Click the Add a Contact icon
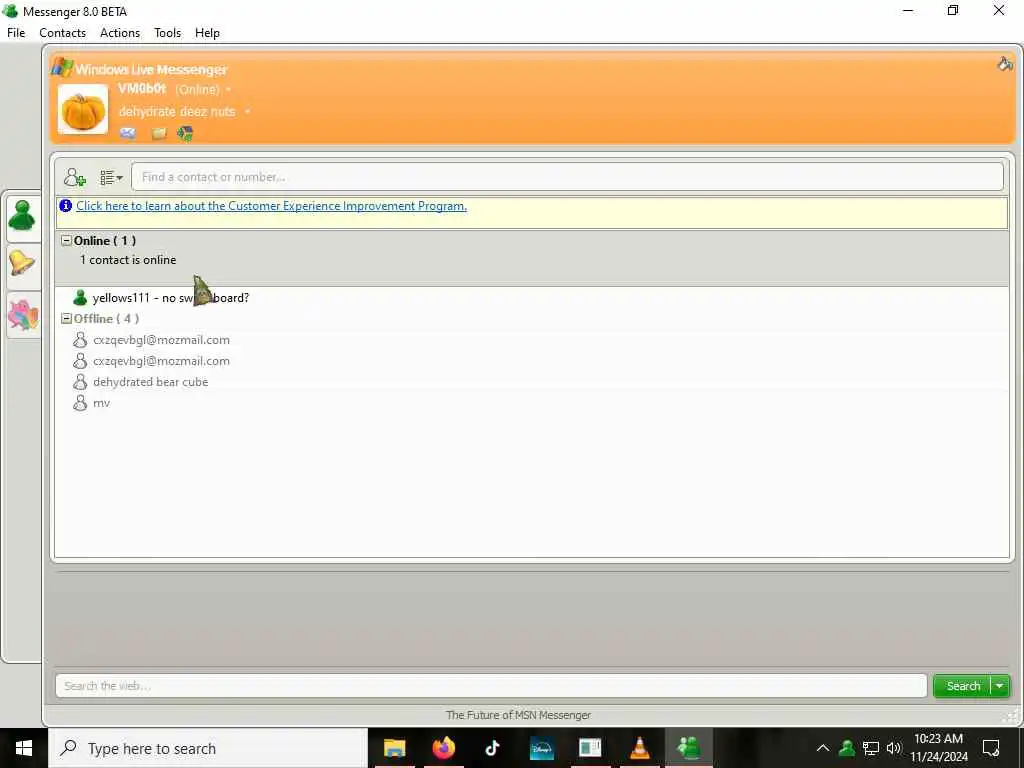This screenshot has height=768, width=1024. (x=74, y=177)
